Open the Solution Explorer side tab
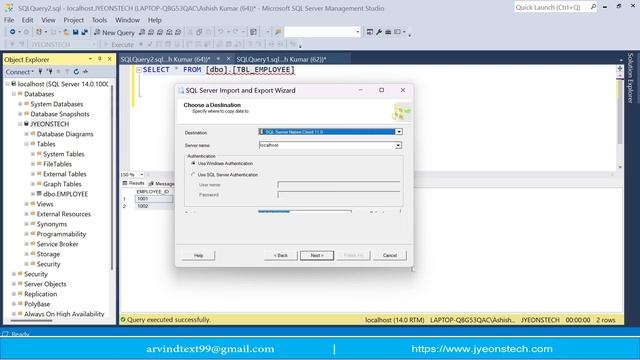Viewport: 640px width, 360px height. click(631, 78)
